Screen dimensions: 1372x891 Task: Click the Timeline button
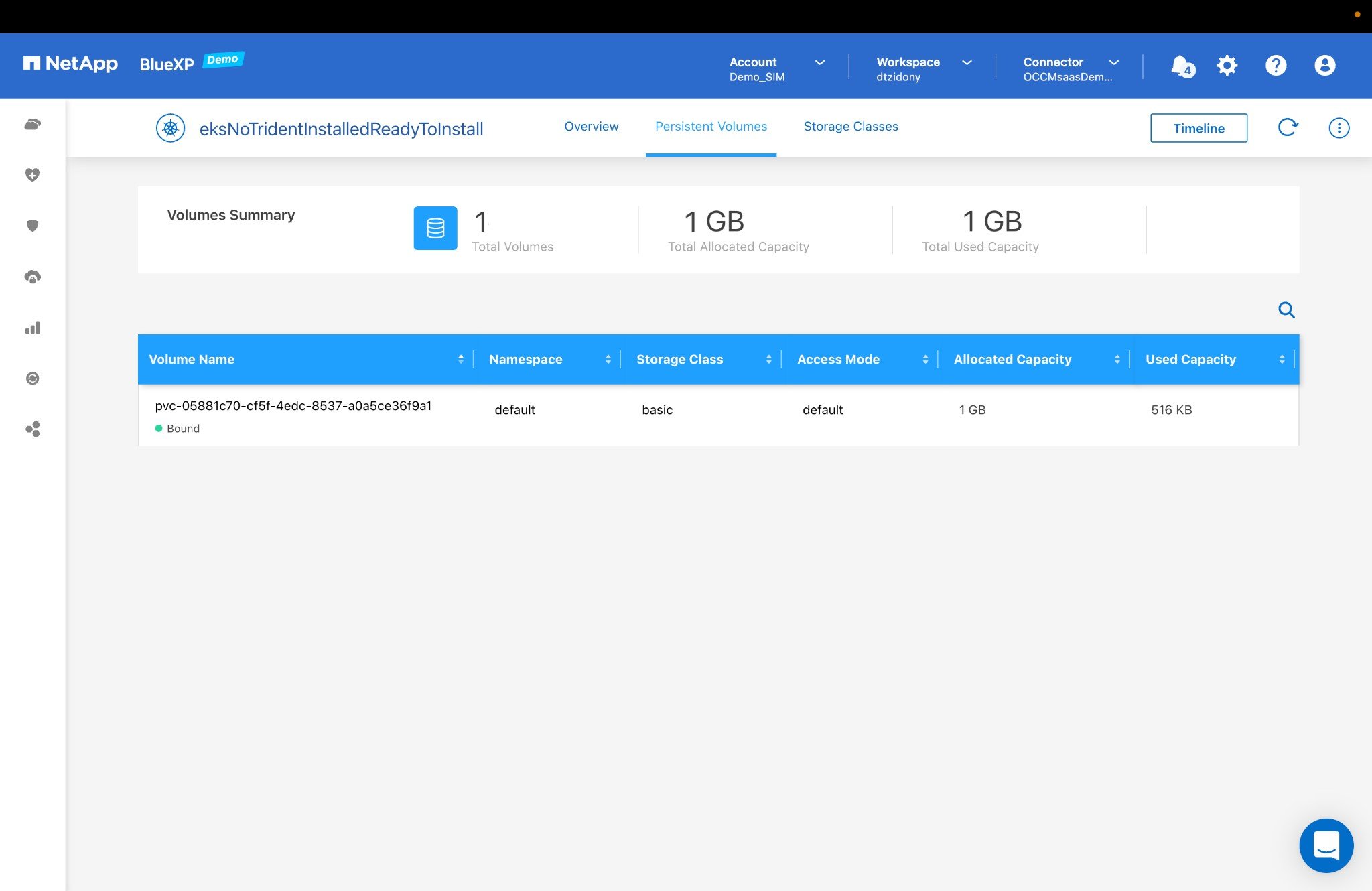tap(1198, 128)
